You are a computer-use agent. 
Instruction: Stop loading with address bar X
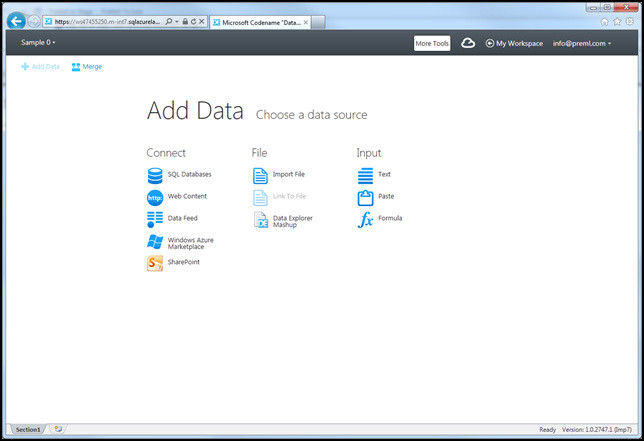coord(202,21)
